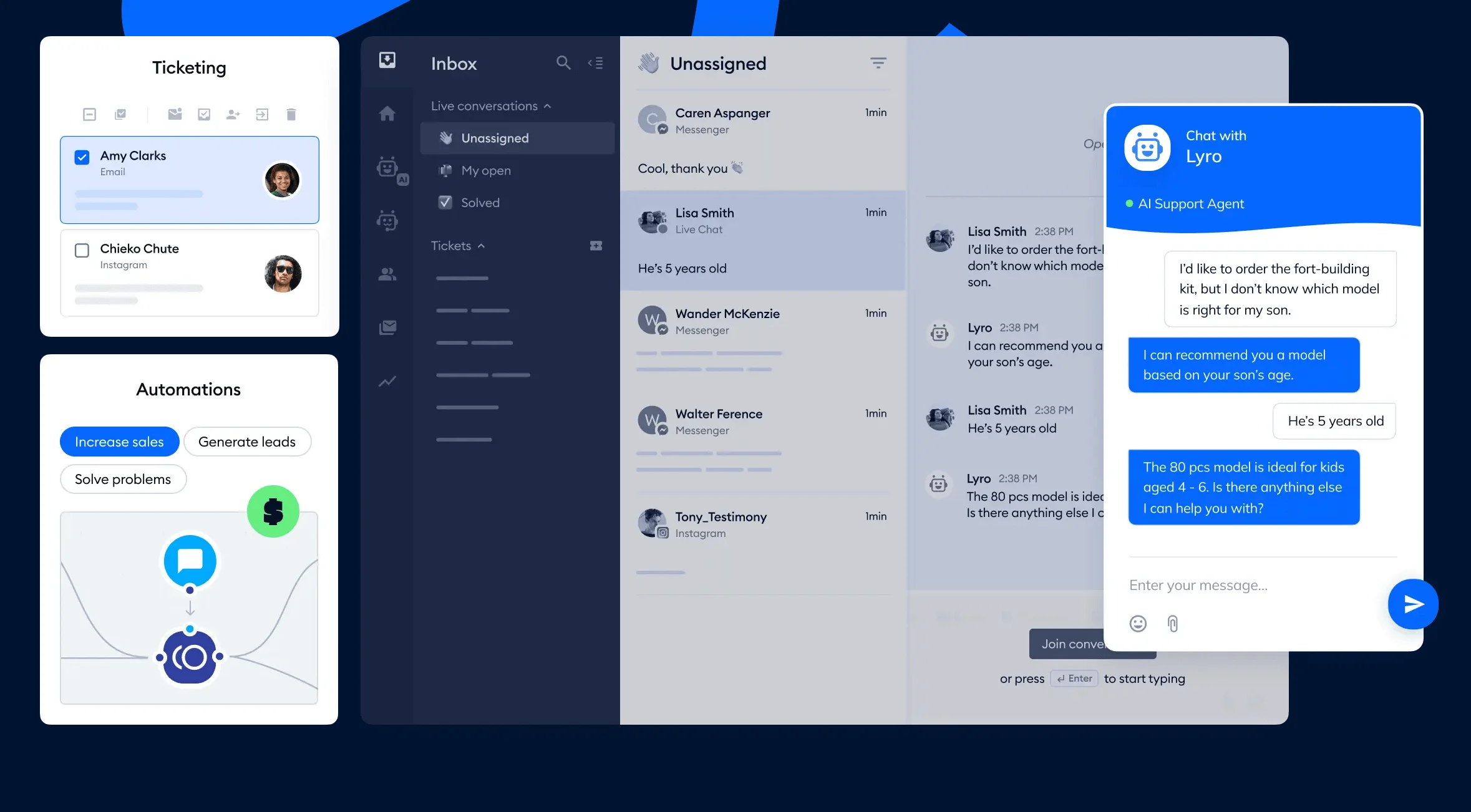The image size is (1471, 812).
Task: Check the Chieko Chute ticket checkbox
Action: coord(82,250)
